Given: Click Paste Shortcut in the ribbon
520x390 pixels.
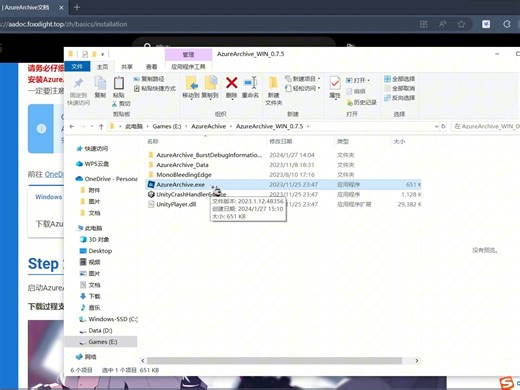Looking at the screenshot, I should [x=154, y=88].
